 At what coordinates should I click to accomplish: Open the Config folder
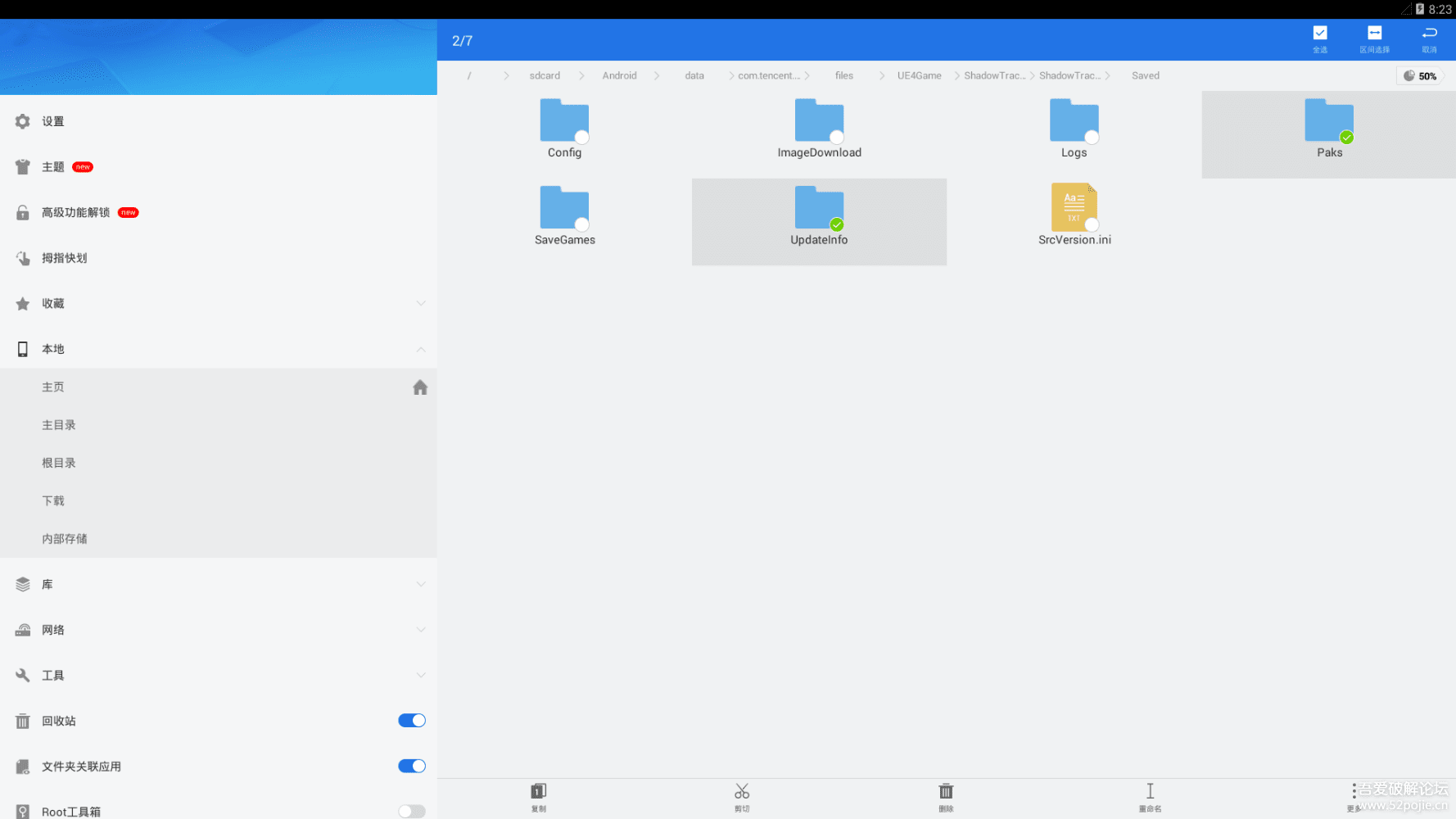coord(564,129)
